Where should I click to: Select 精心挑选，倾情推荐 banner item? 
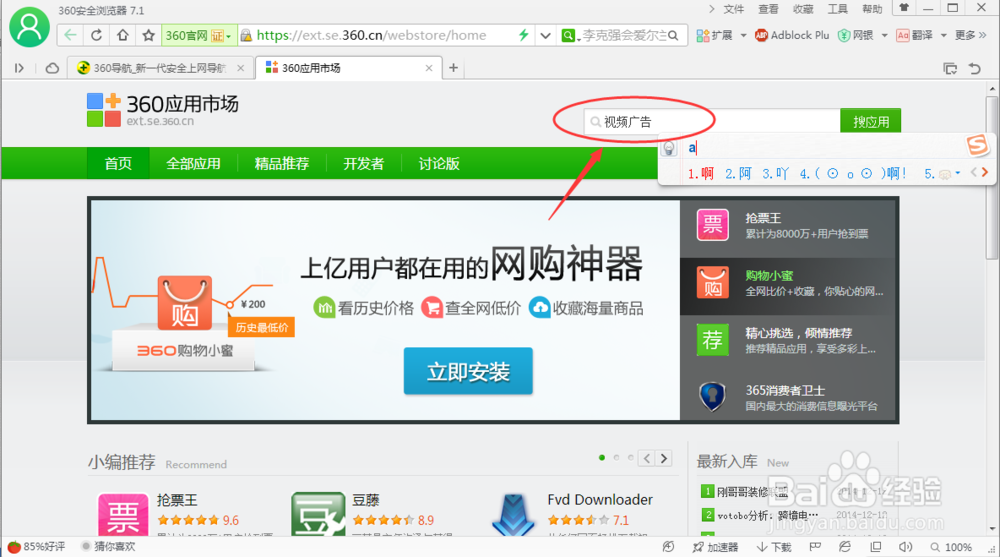pos(788,341)
